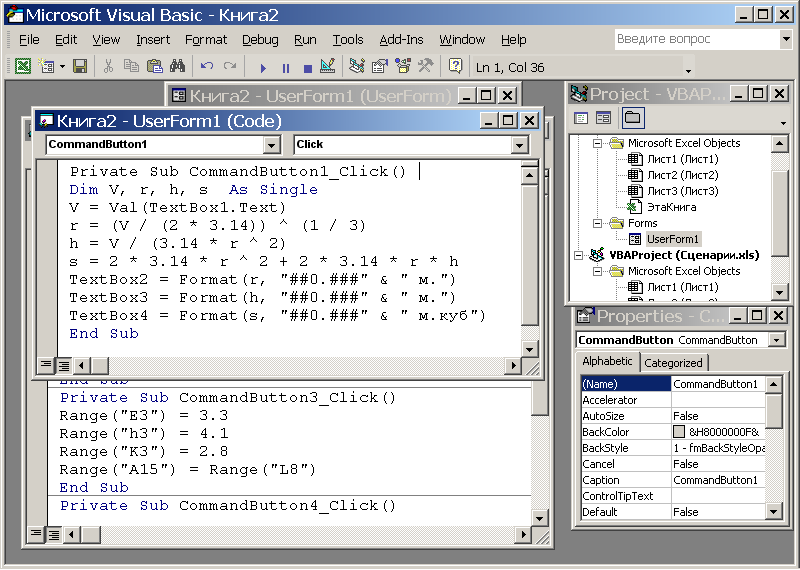This screenshot has height=570, width=800.
Task: Click View Object icon in Project panel
Action: click(x=604, y=118)
